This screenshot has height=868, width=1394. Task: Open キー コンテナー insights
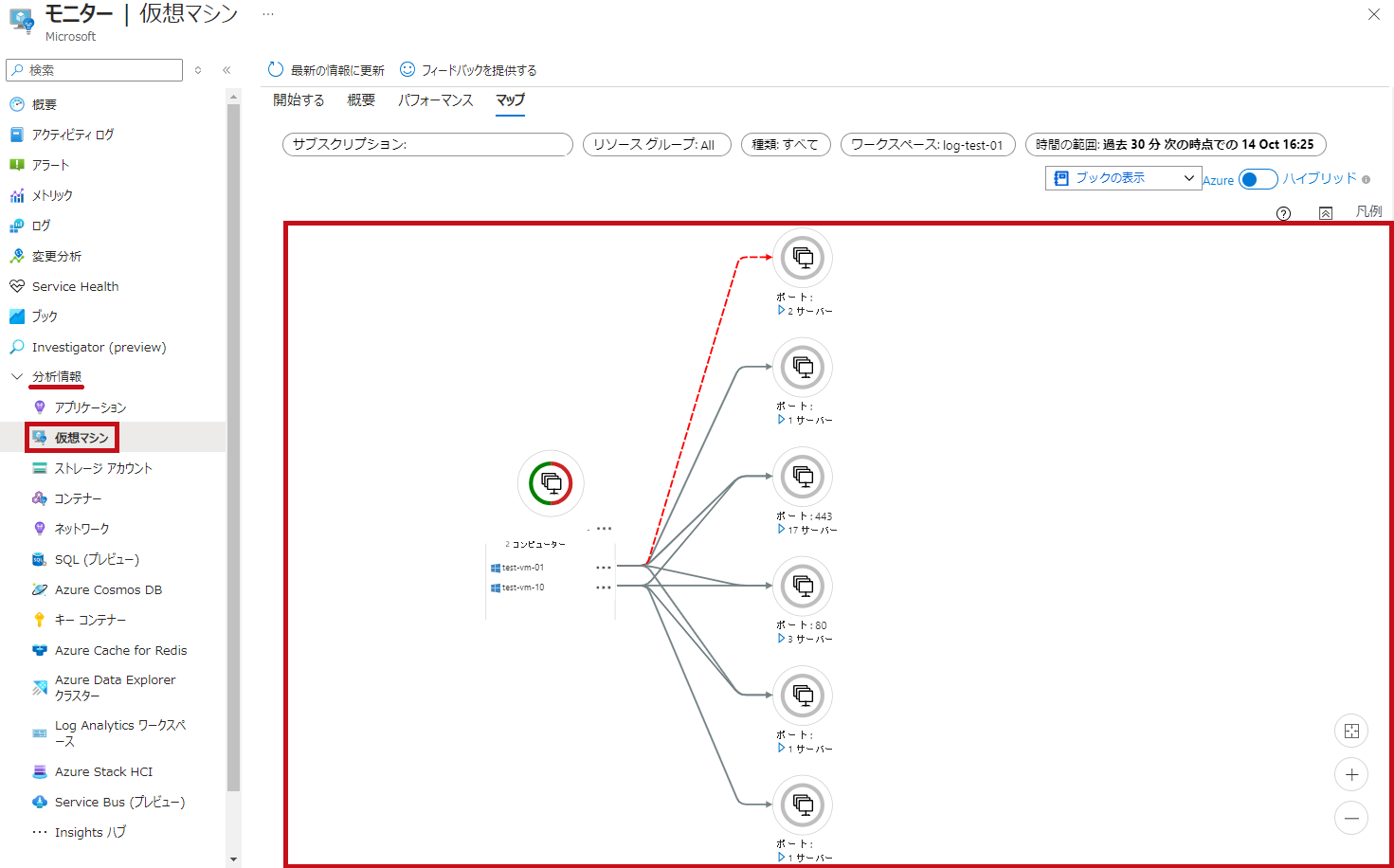pyautogui.click(x=90, y=620)
